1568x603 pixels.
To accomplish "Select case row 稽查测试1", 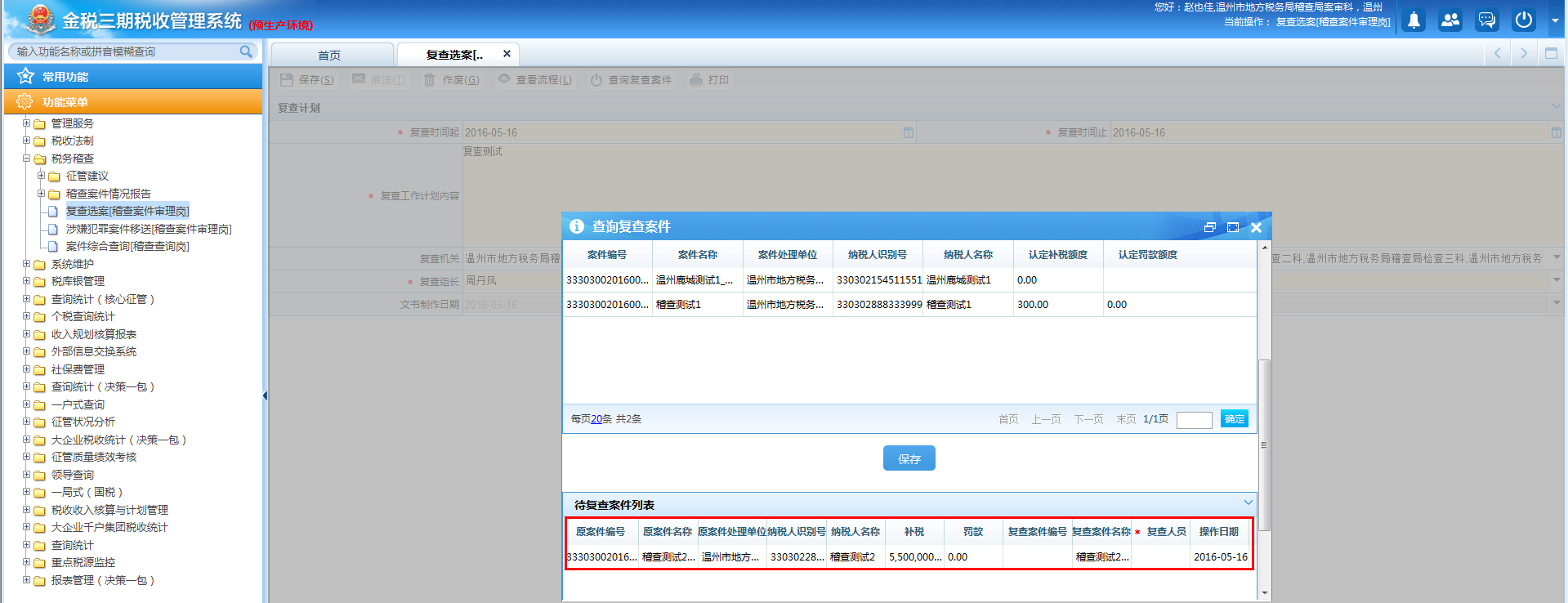I will click(x=910, y=305).
